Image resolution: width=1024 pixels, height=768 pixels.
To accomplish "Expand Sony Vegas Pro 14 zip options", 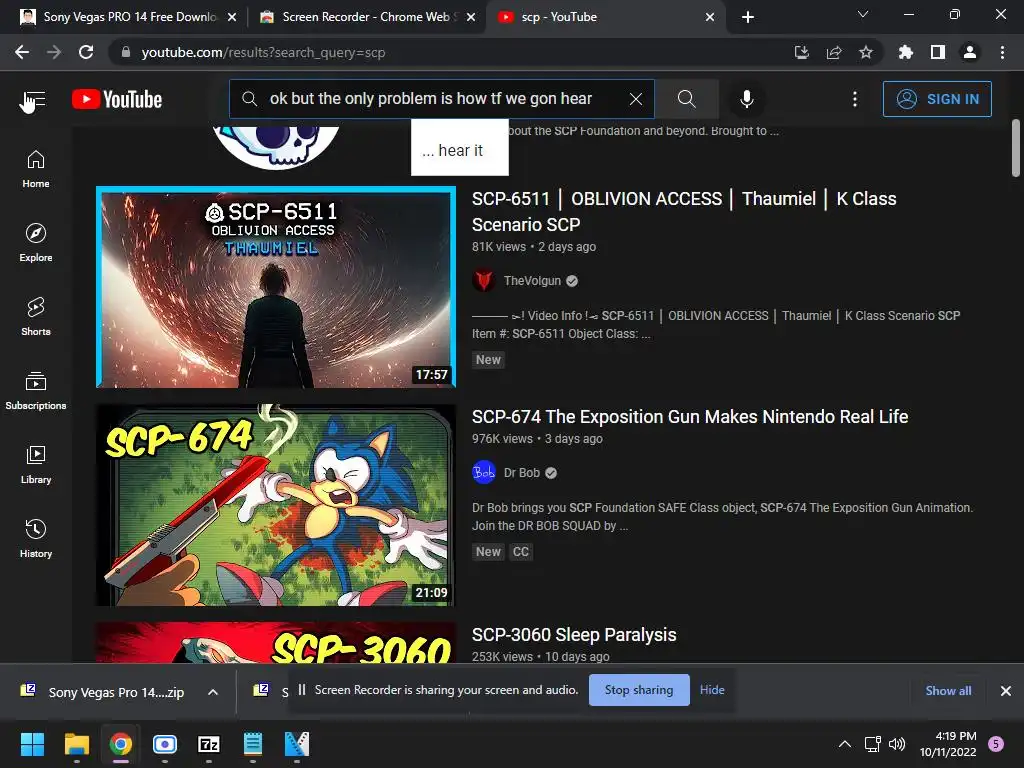I will [213, 692].
